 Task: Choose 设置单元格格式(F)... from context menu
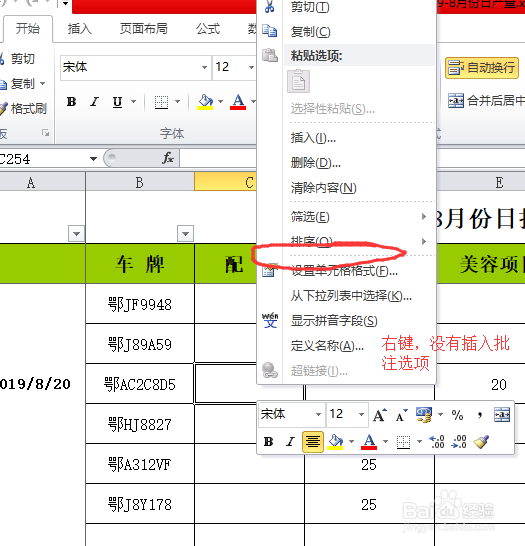[x=344, y=271]
